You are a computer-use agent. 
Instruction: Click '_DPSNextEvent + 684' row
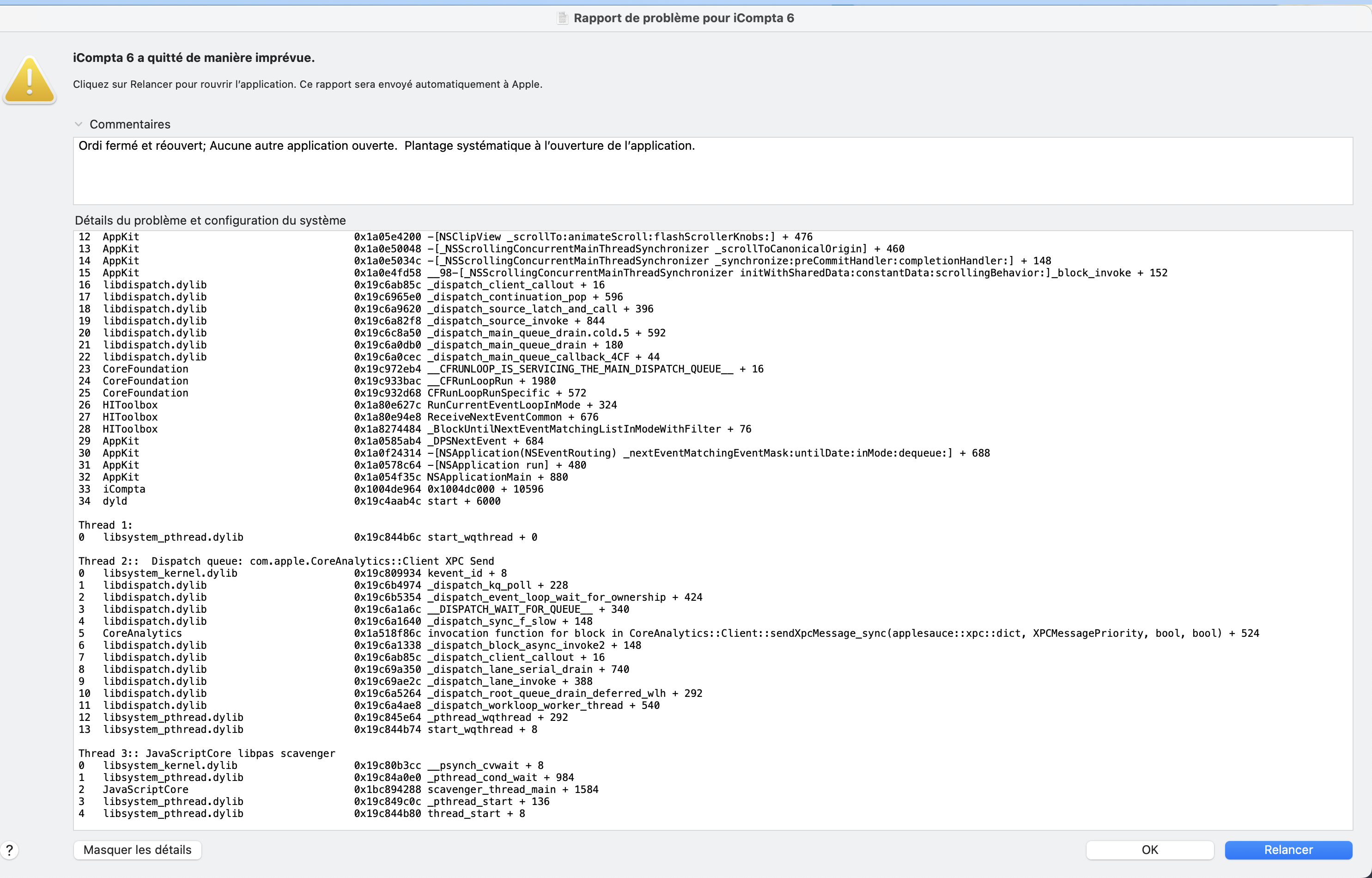point(311,441)
